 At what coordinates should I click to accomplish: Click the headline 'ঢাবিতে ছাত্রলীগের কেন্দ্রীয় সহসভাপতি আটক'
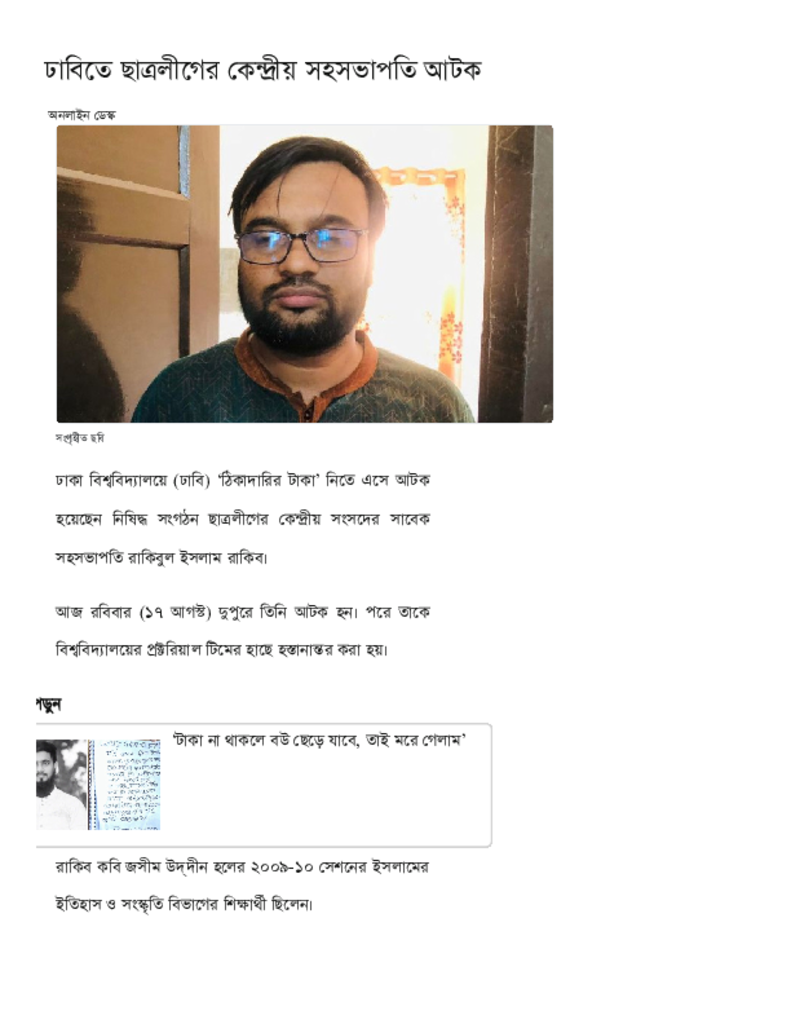point(263,70)
